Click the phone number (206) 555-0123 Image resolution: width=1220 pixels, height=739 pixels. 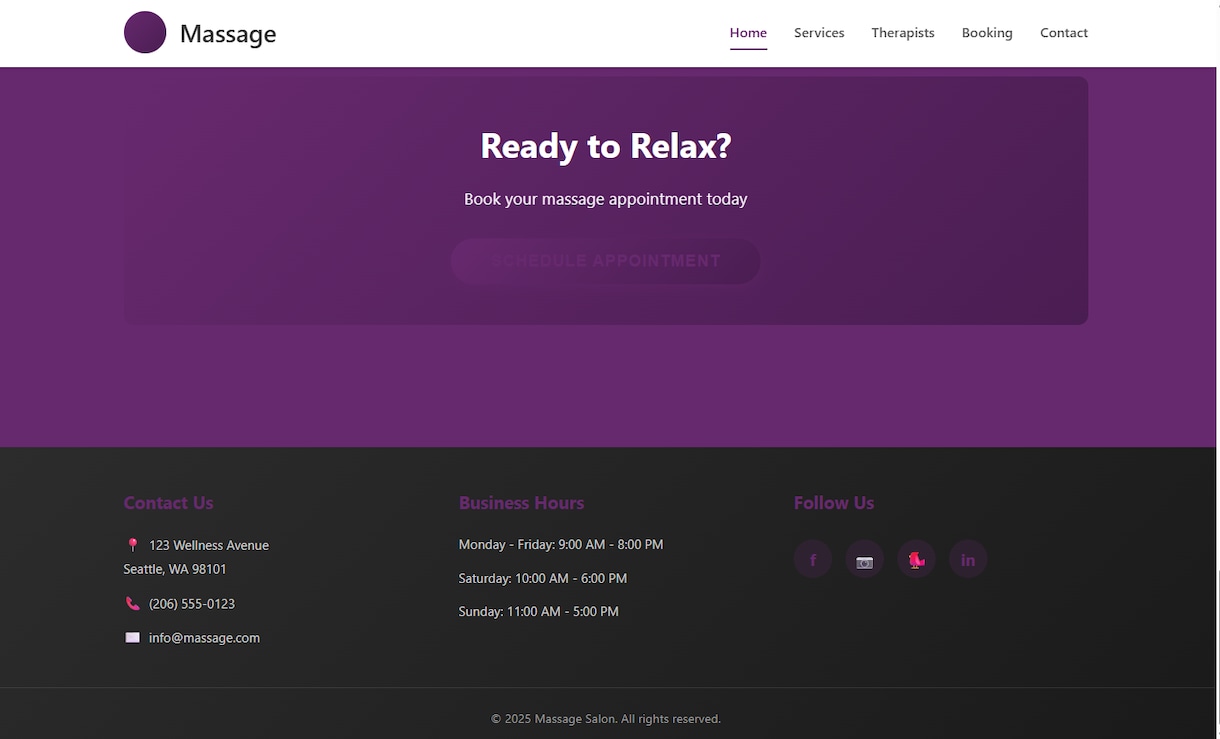192,604
